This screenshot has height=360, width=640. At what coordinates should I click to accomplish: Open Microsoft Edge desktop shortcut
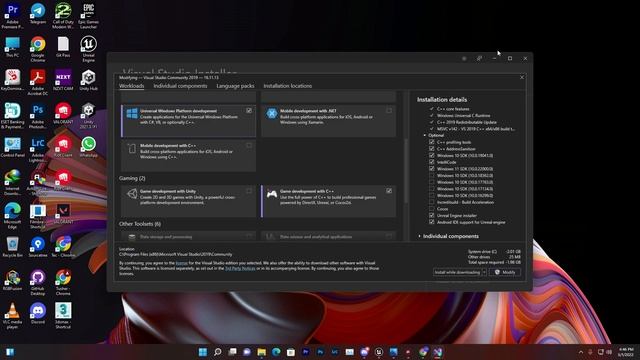(12, 216)
